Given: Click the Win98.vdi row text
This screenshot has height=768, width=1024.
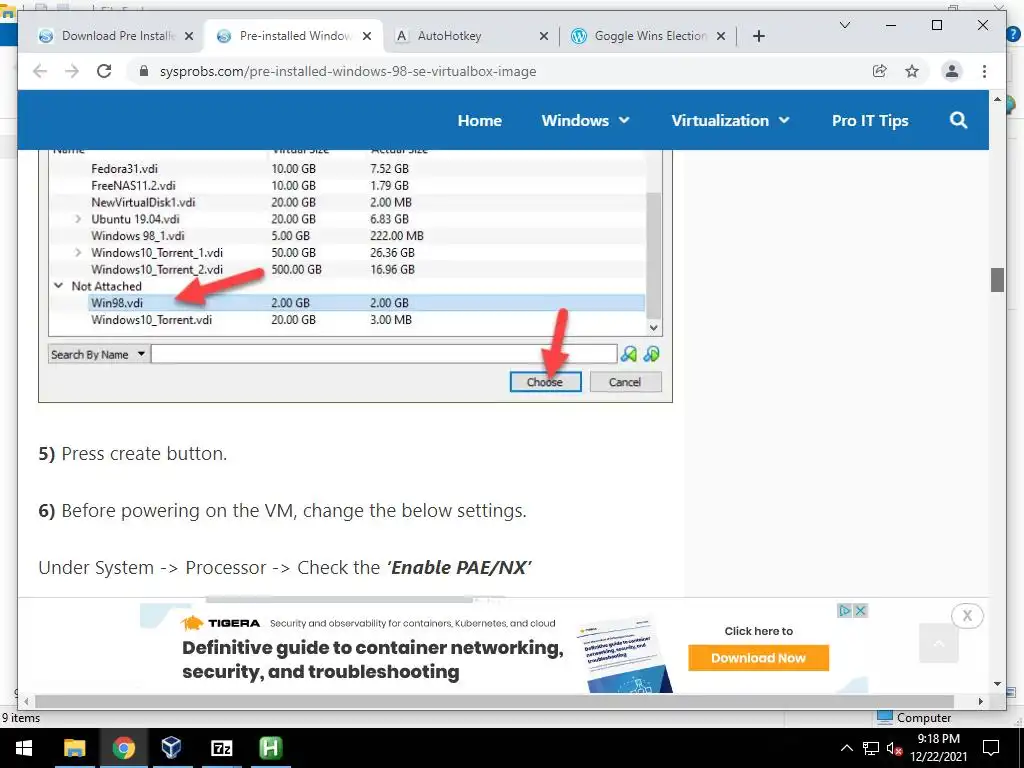Looking at the screenshot, I should (117, 303).
